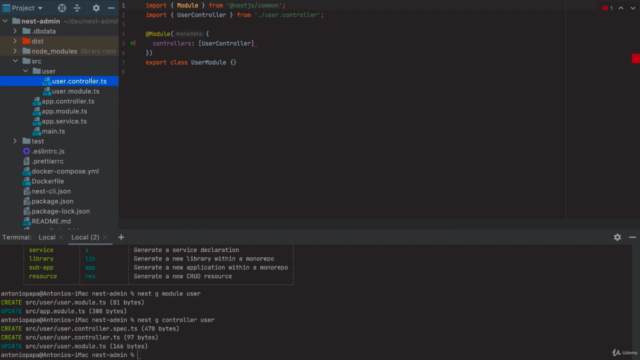Click the terminal command prompt input
Image resolution: width=640 pixels, height=360 pixels.
pyautogui.click(x=140, y=355)
